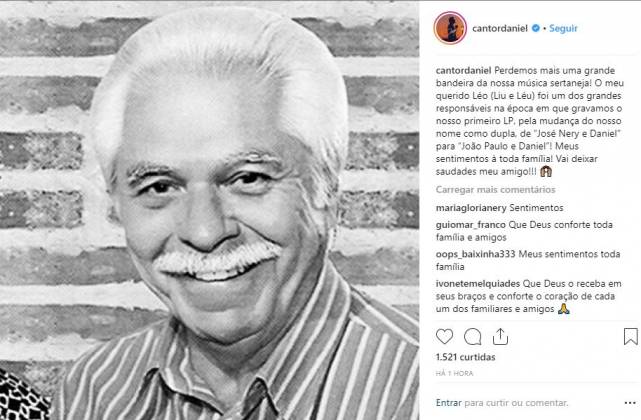The width and height of the screenshot is (641, 420).
Task: Visit ivonetemelquiades commenter profile
Action: point(478,284)
